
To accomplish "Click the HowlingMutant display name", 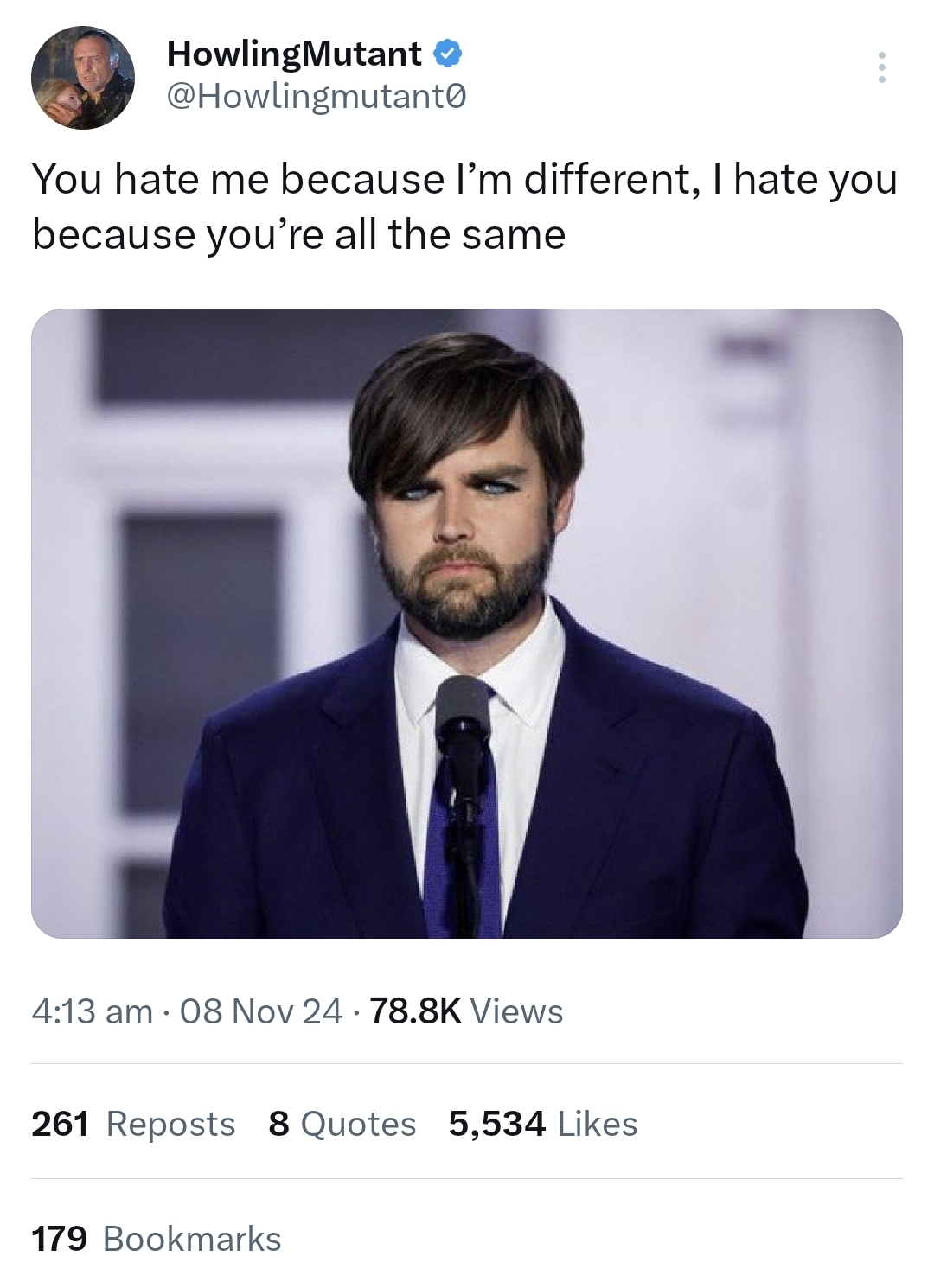I will pos(294,54).
